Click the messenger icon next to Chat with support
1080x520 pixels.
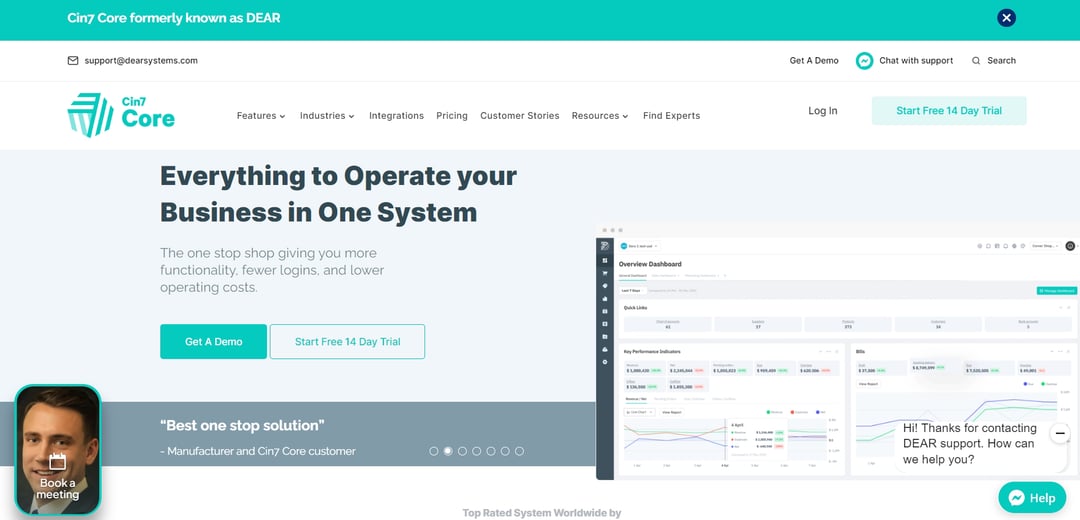point(864,61)
